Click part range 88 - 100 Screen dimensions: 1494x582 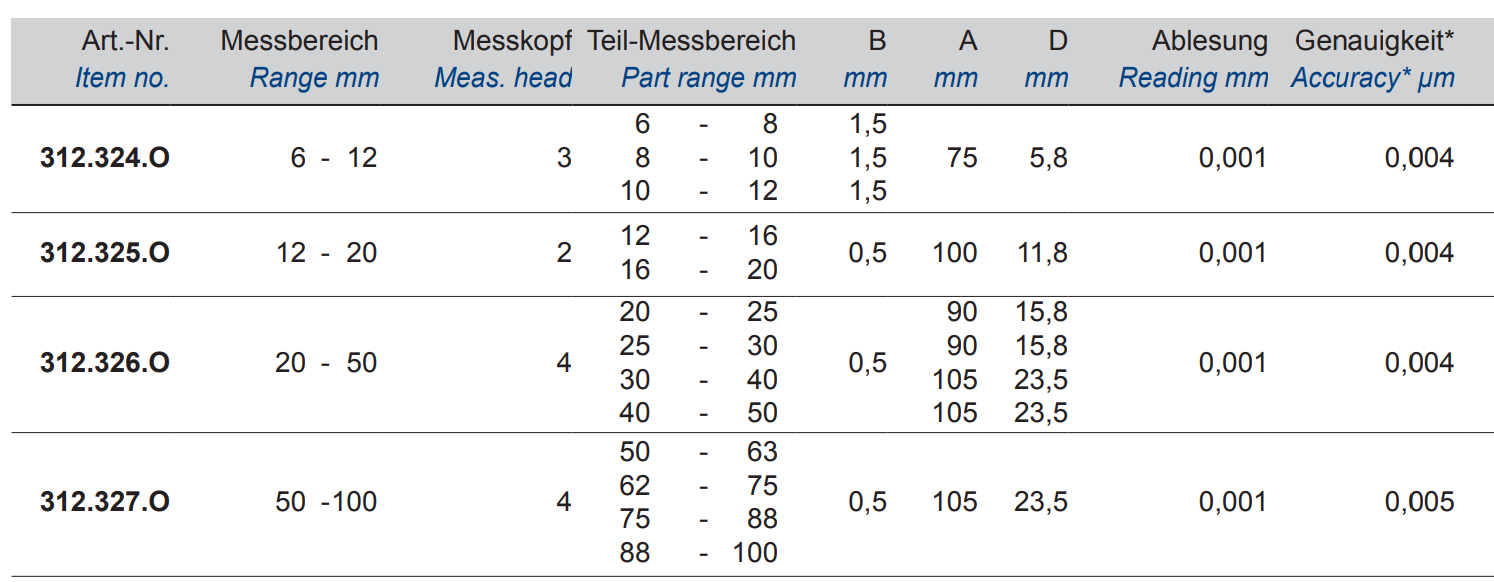698,552
